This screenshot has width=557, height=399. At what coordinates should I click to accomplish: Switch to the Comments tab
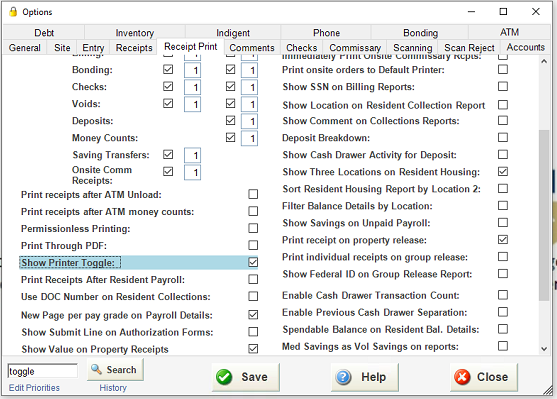(252, 48)
